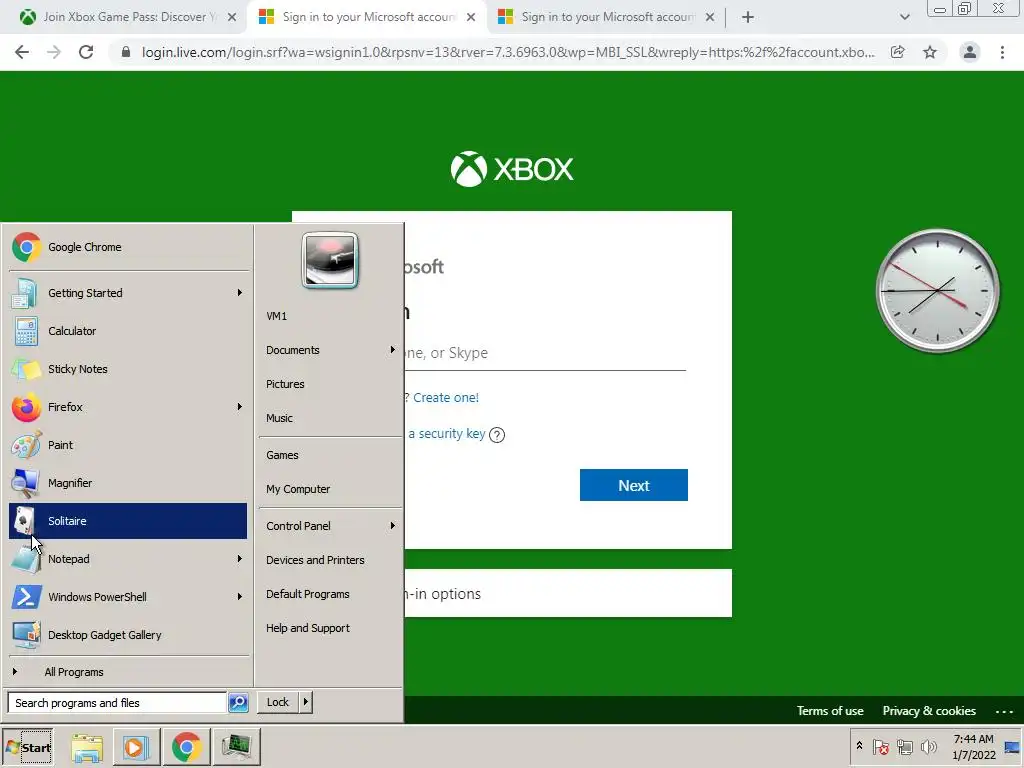Open Devices and Printers
Screen dimensions: 1024x768
[315, 560]
